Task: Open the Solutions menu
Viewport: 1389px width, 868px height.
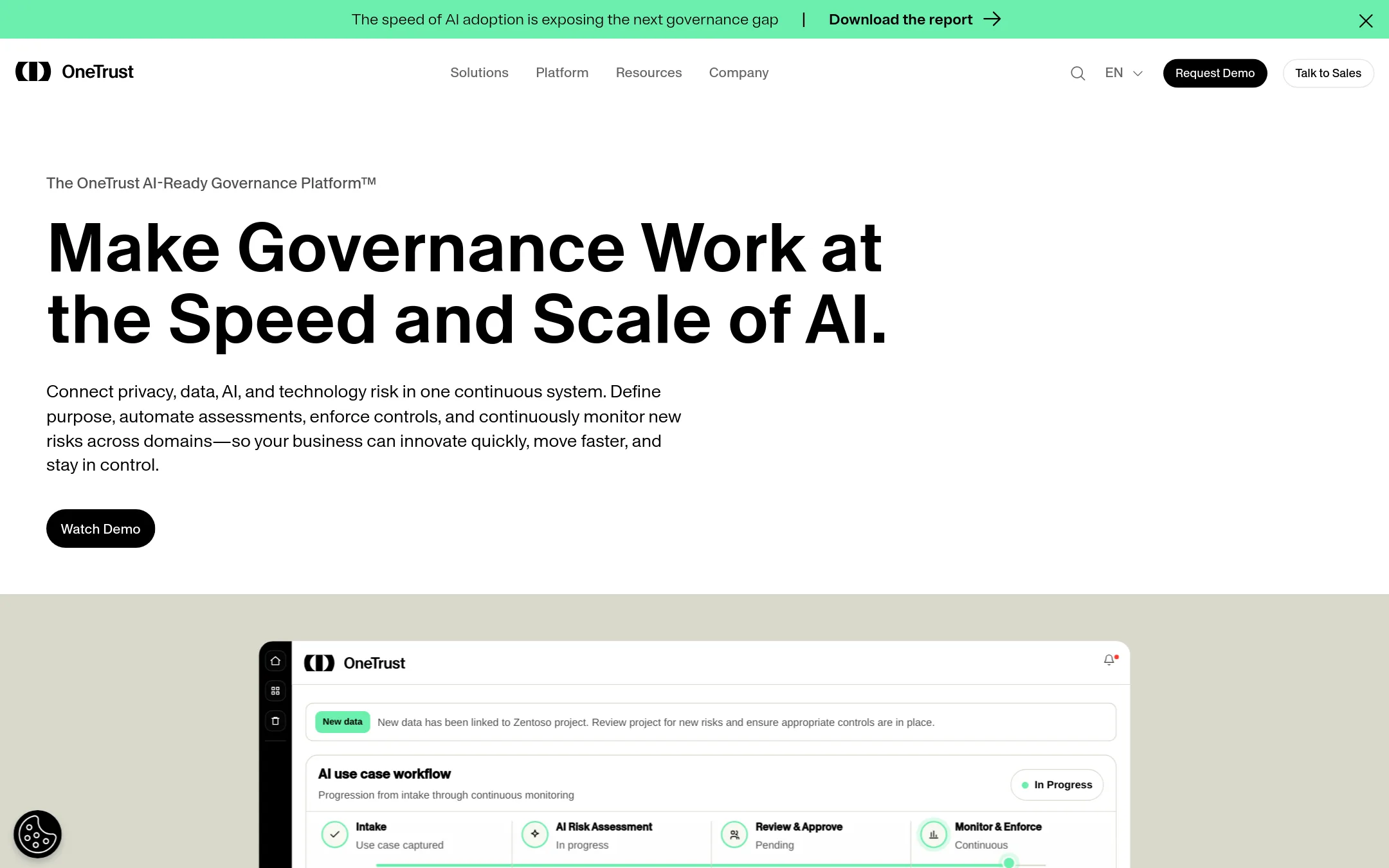Action: [479, 73]
